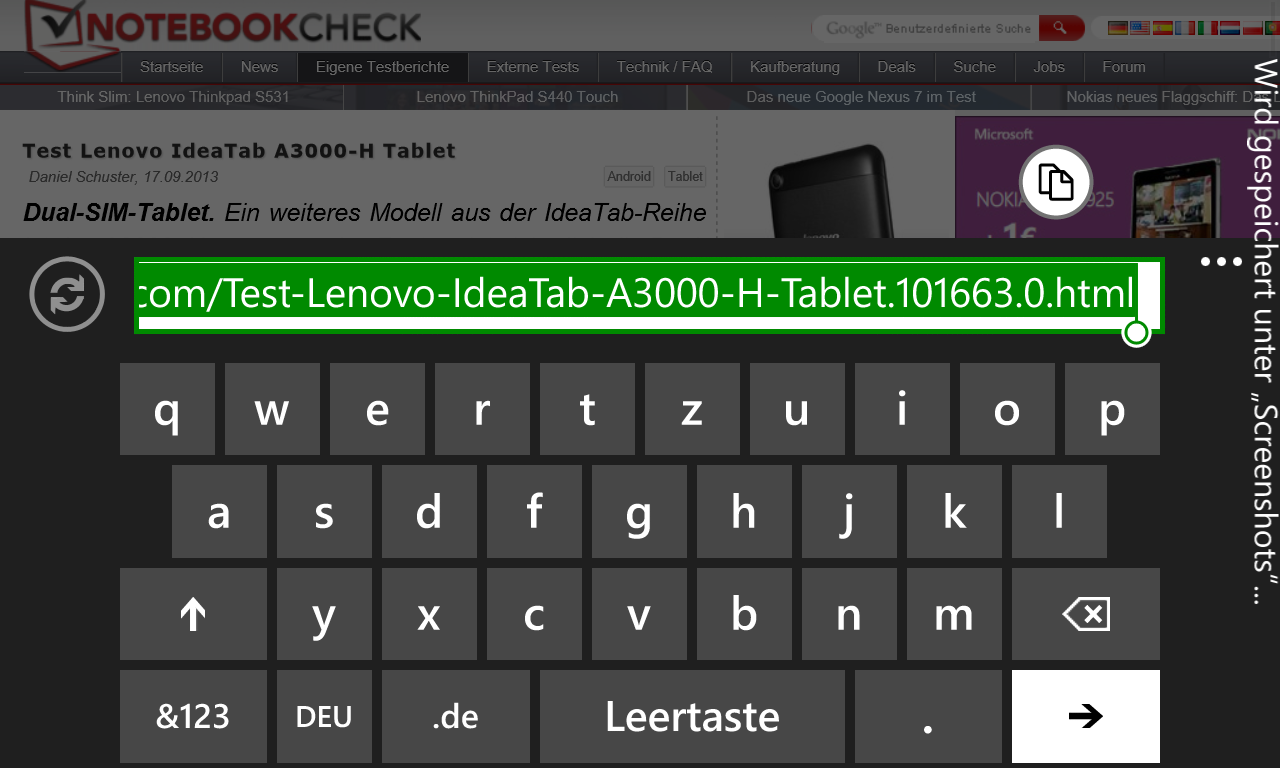Click the red Google search button

[1062, 28]
